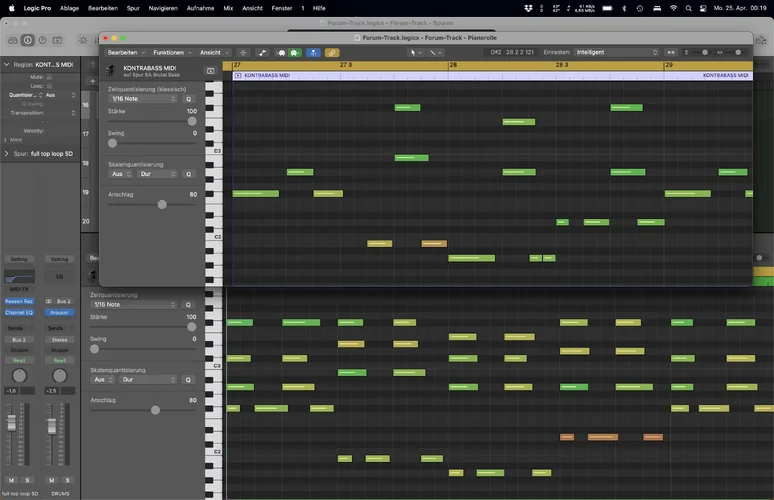Open the Funktionen menu in Piano Roll
774x500 pixels.
coord(170,52)
